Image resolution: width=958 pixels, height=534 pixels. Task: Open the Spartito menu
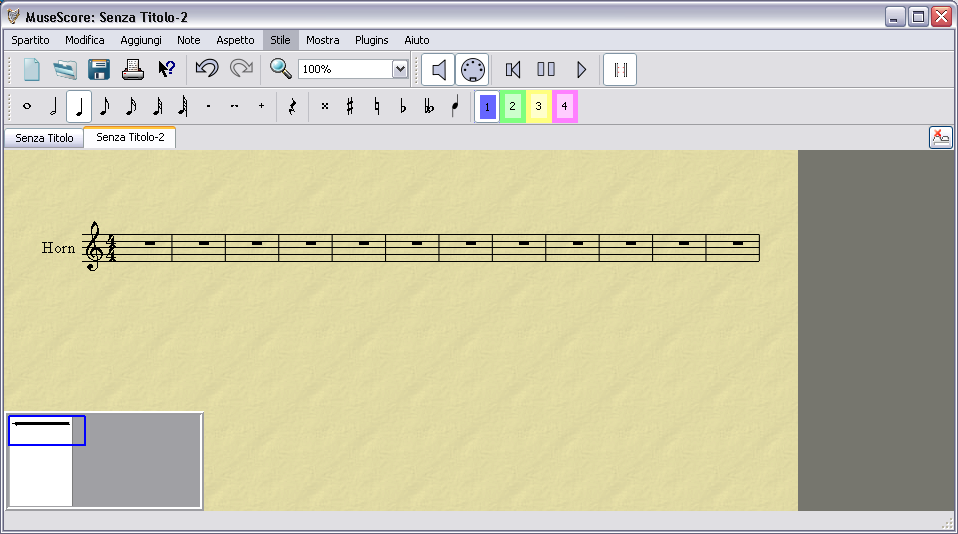31,40
